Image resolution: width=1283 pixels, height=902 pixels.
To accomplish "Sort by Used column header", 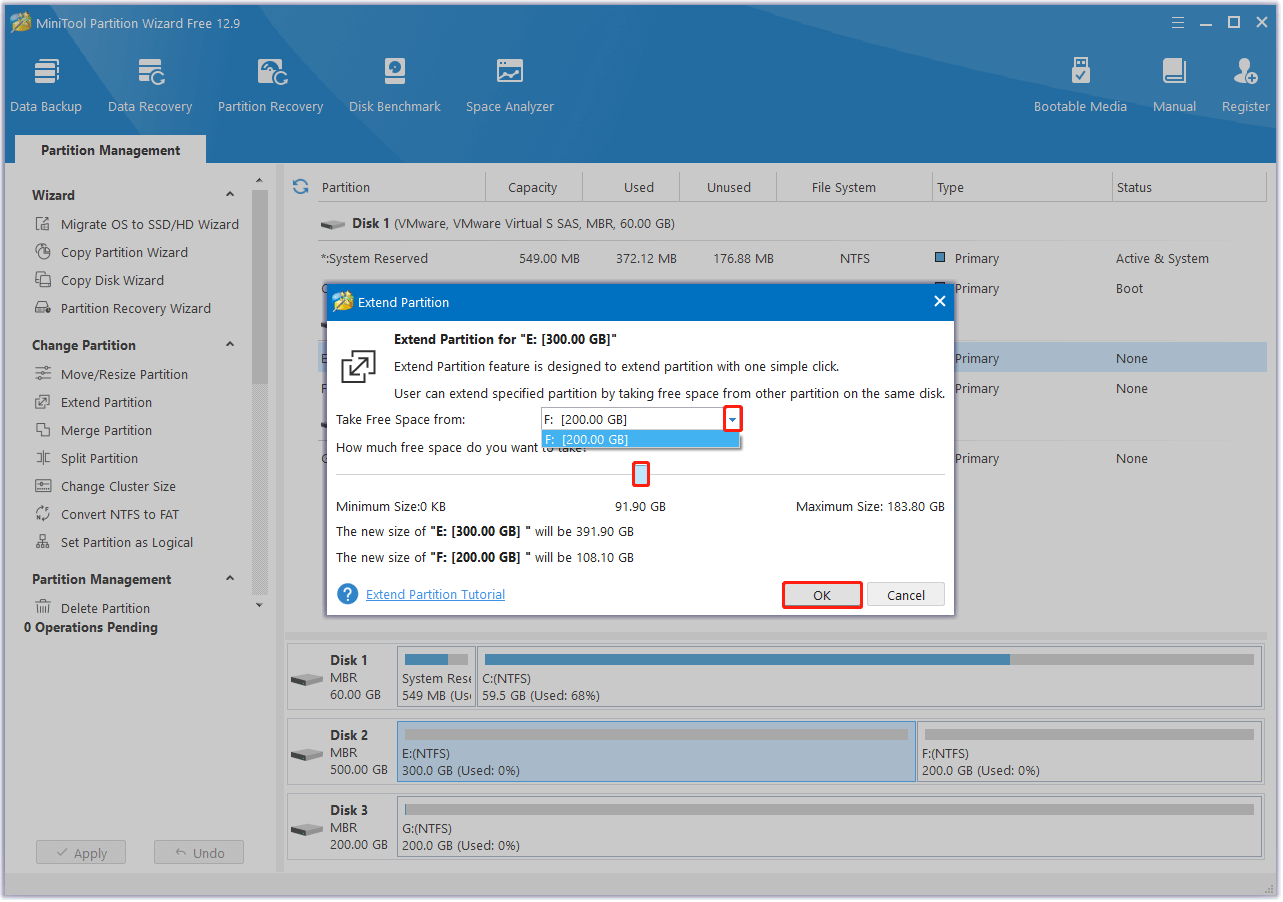I will click(x=639, y=187).
